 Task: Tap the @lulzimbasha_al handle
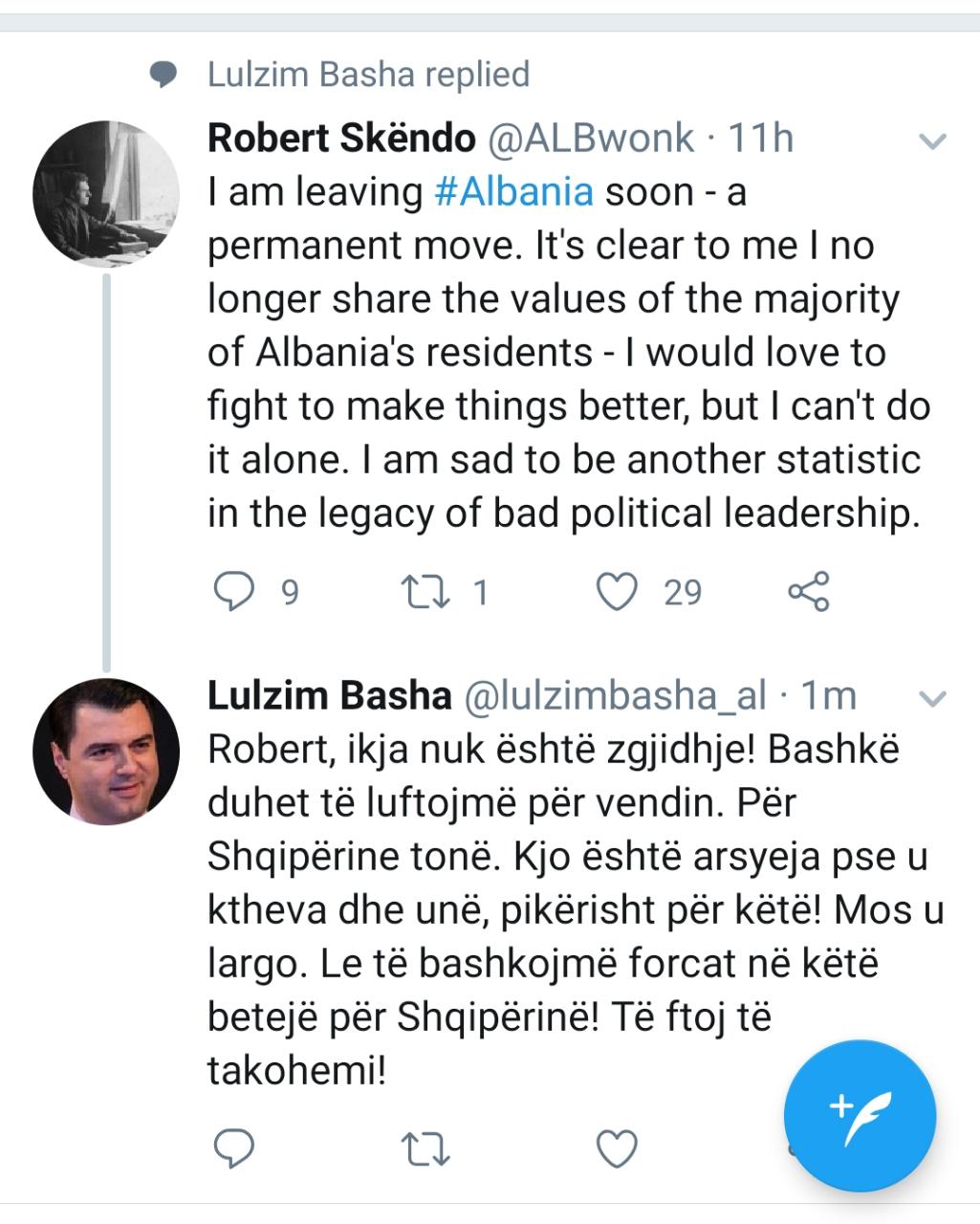click(x=615, y=696)
